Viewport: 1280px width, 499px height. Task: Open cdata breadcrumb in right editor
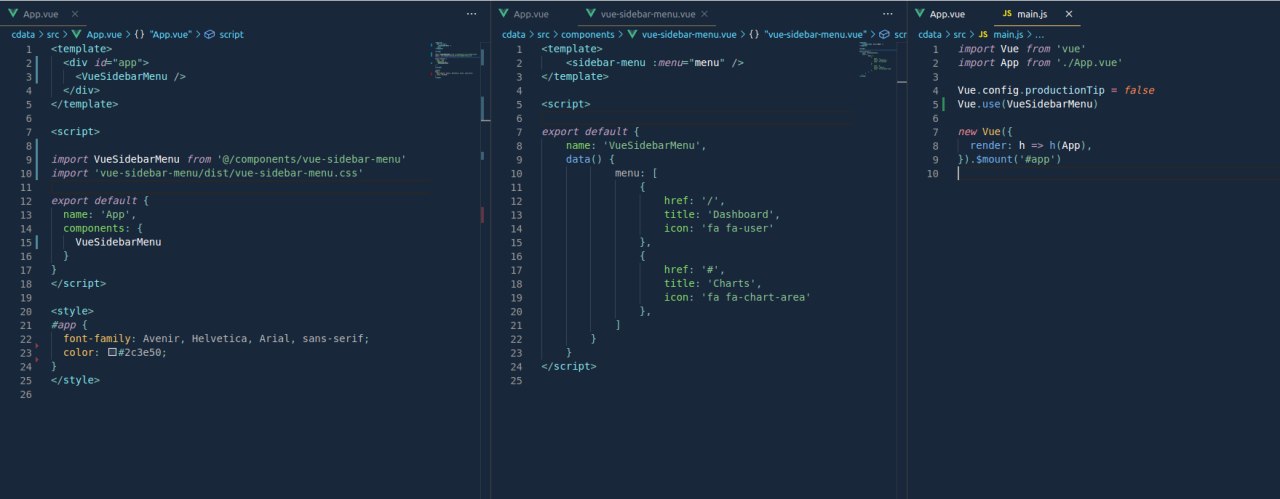(x=930, y=34)
